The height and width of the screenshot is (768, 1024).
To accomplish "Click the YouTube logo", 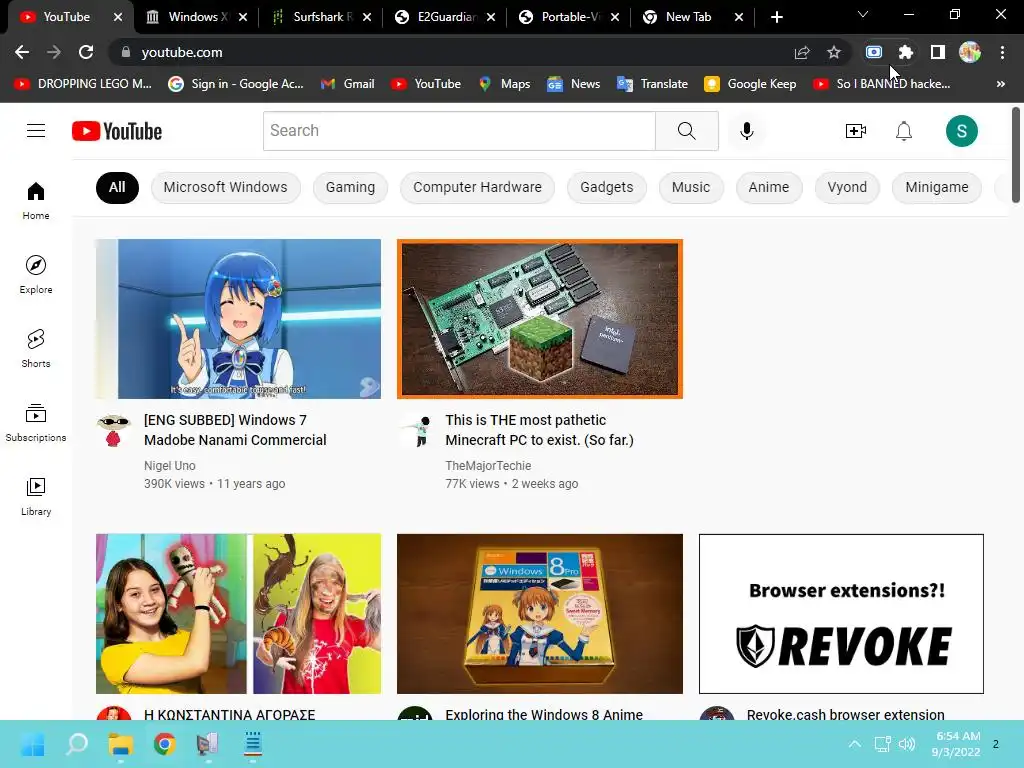I will (117, 131).
